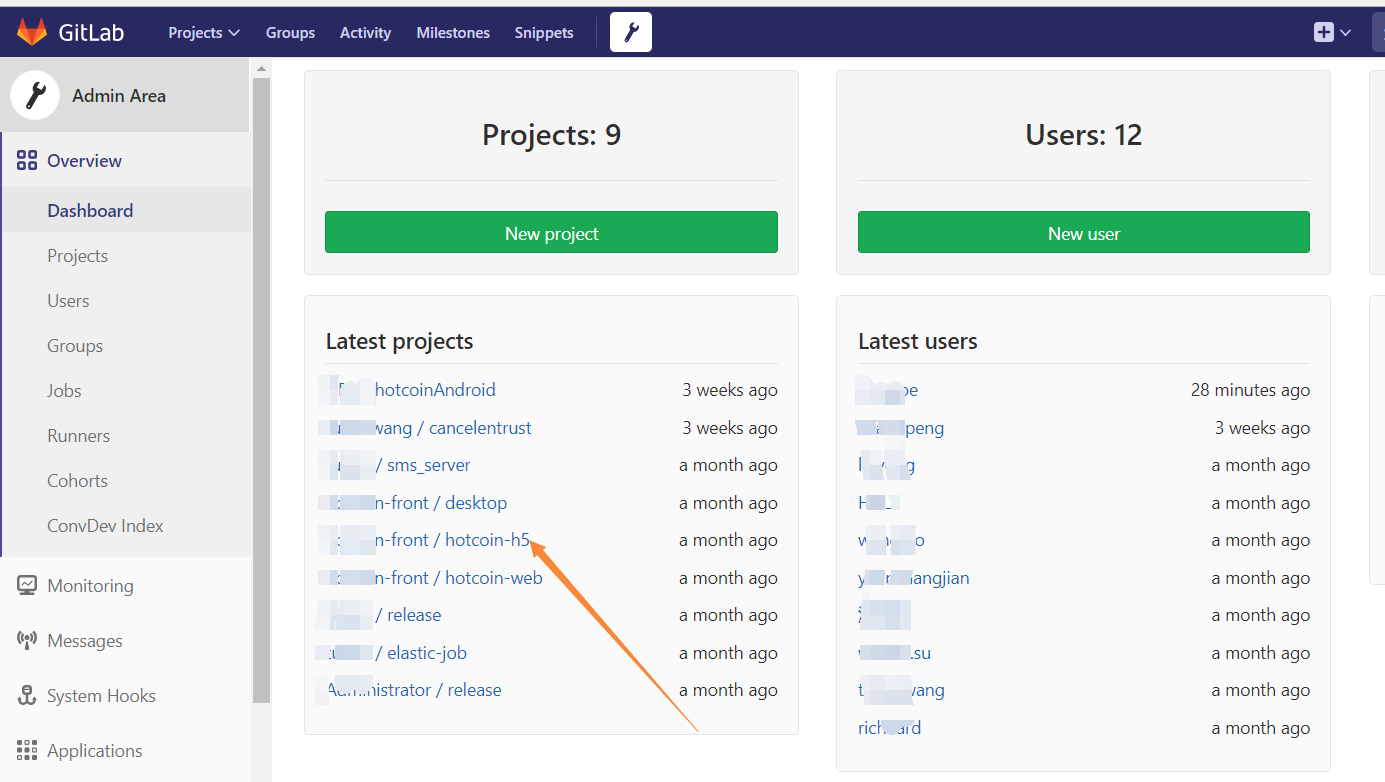This screenshot has width=1385, height=782.
Task: Click the Projects: 9 heading
Action: [551, 135]
